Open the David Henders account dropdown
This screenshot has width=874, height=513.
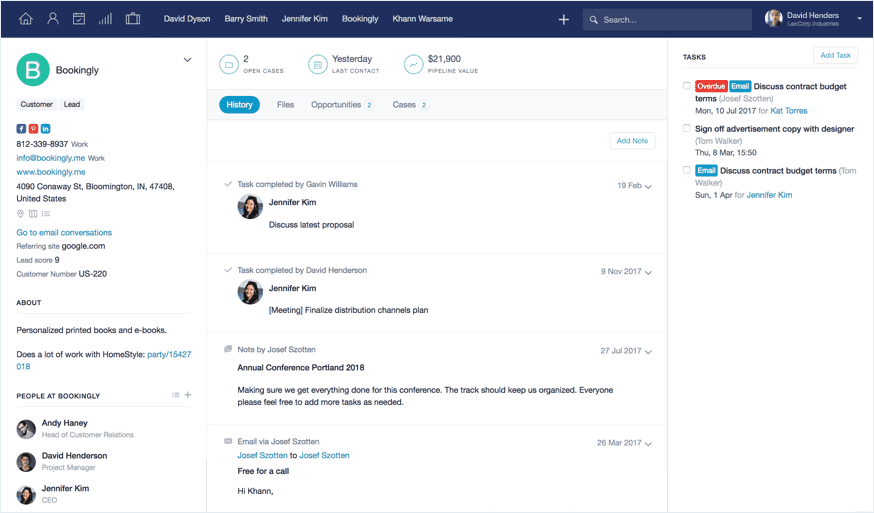coord(859,19)
